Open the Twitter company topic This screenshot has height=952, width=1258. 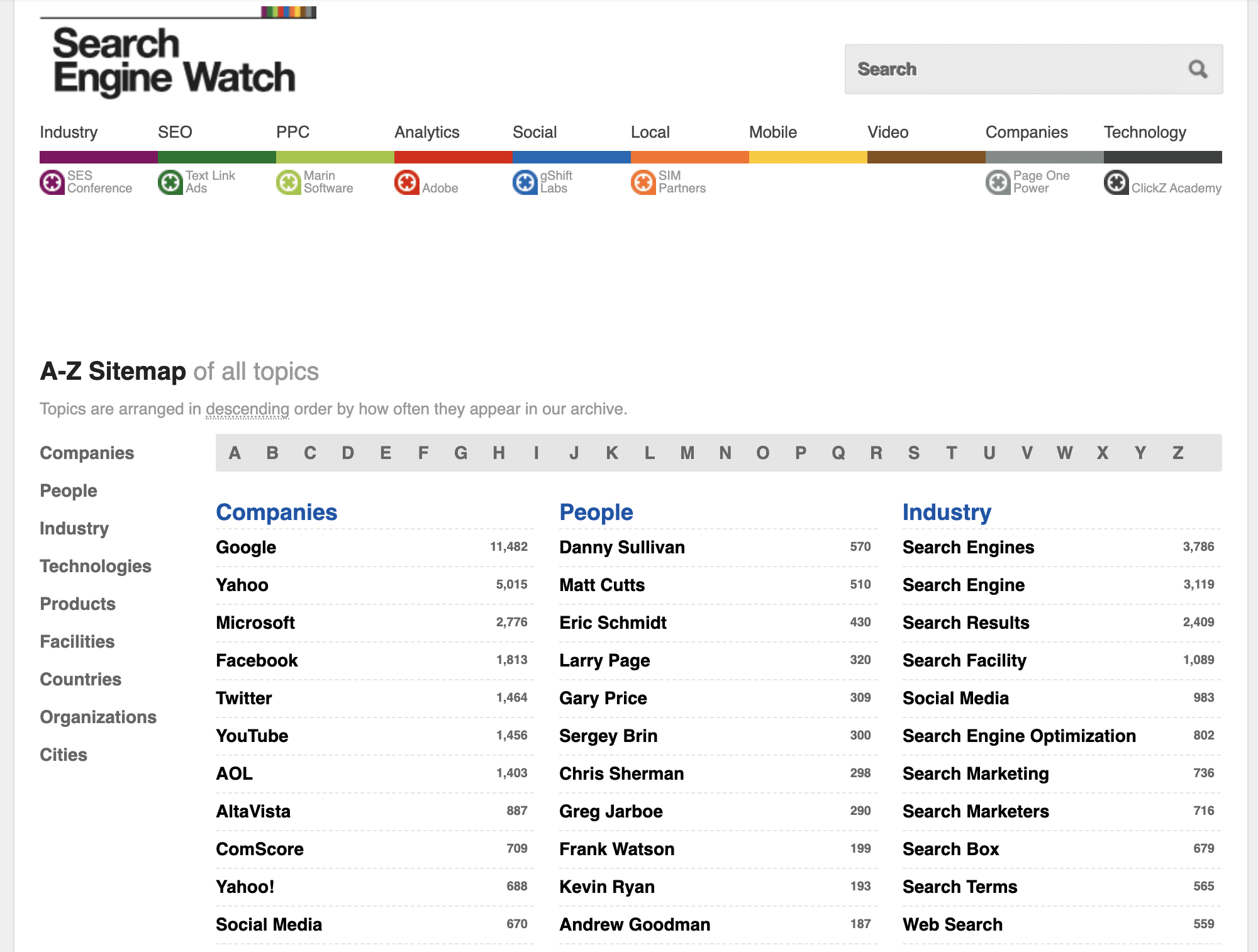pos(244,698)
